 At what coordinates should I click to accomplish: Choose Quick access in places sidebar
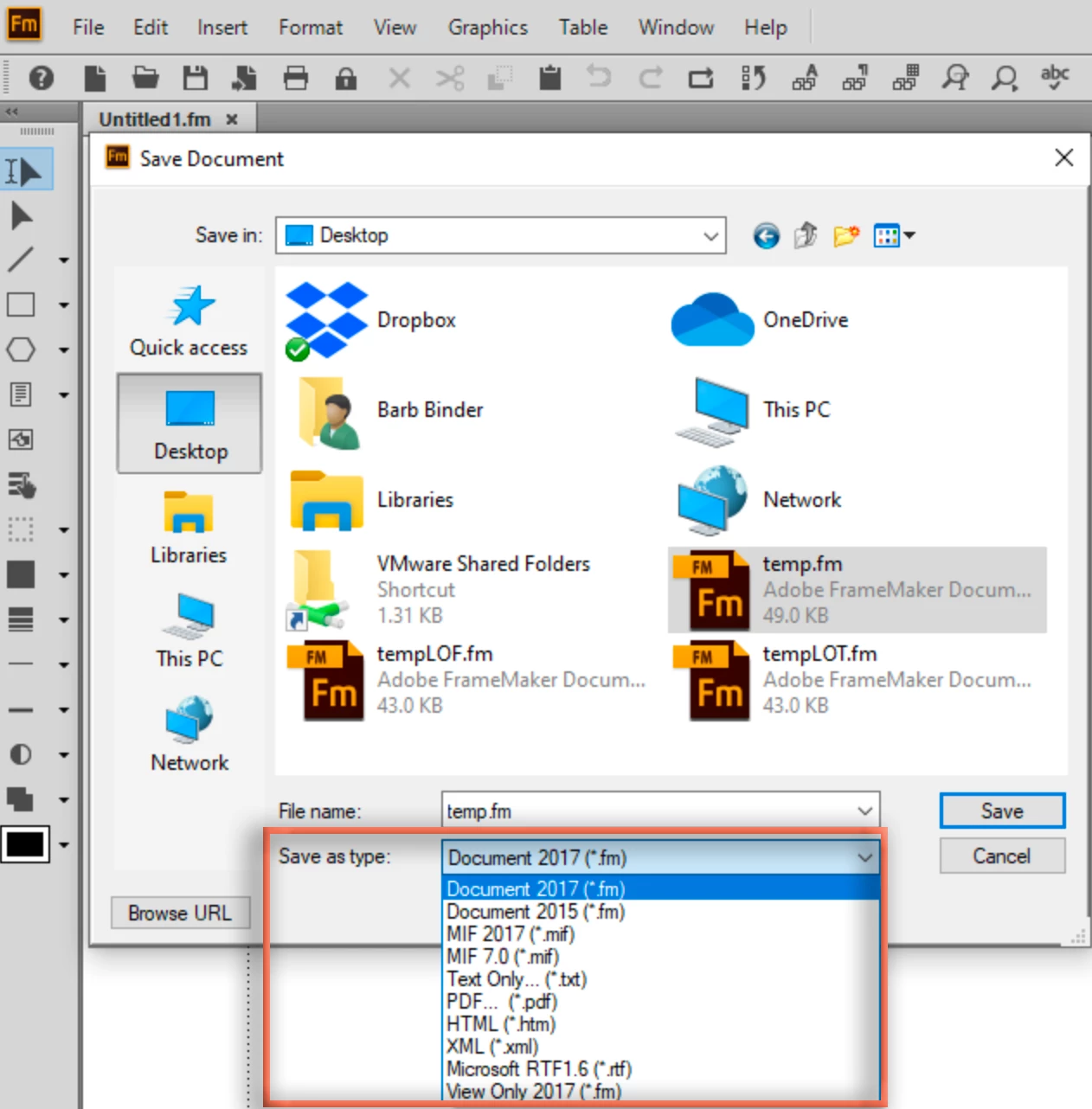[x=189, y=320]
